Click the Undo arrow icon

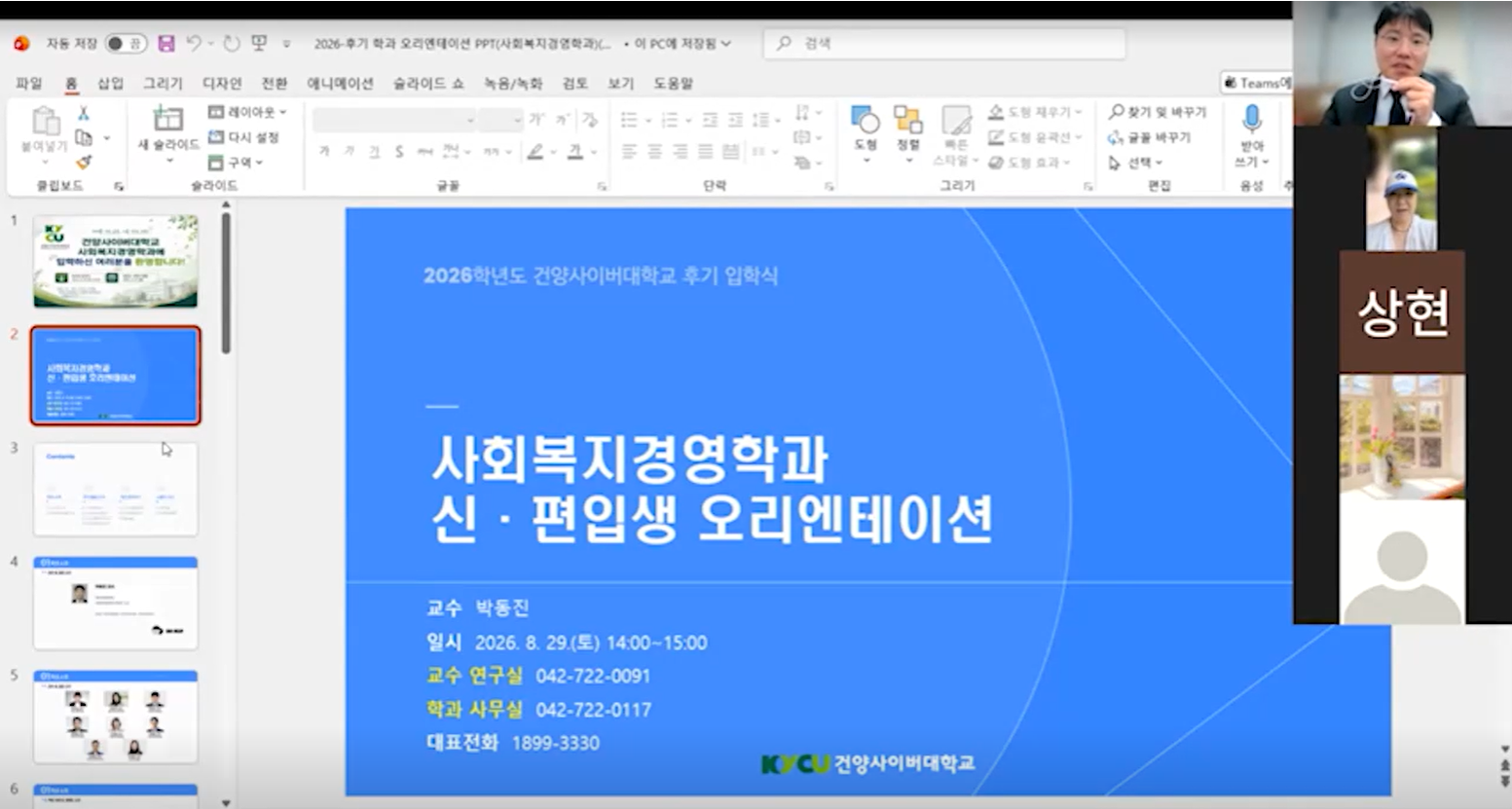tap(194, 44)
